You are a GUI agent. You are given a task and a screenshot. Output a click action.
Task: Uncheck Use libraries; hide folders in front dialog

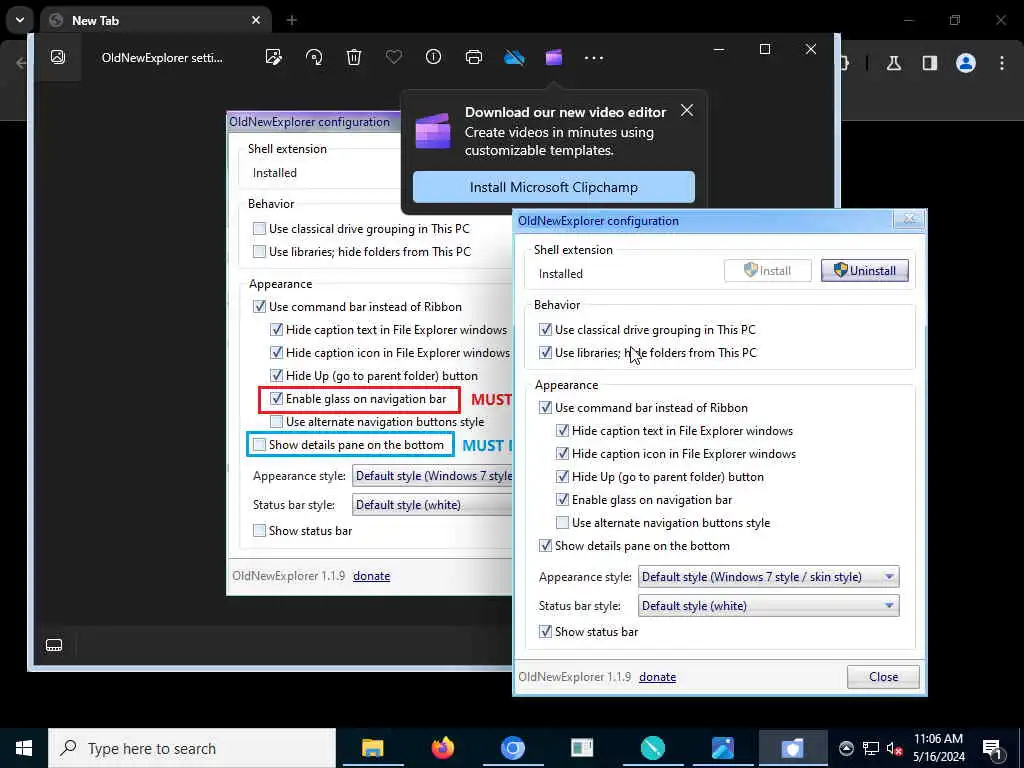[545, 353]
